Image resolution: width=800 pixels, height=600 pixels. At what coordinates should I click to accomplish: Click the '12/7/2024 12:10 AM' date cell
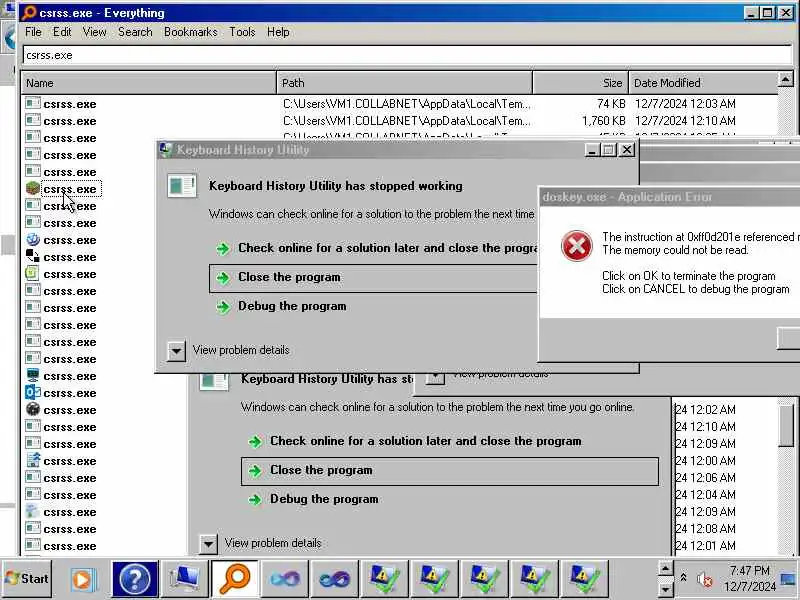coord(685,121)
